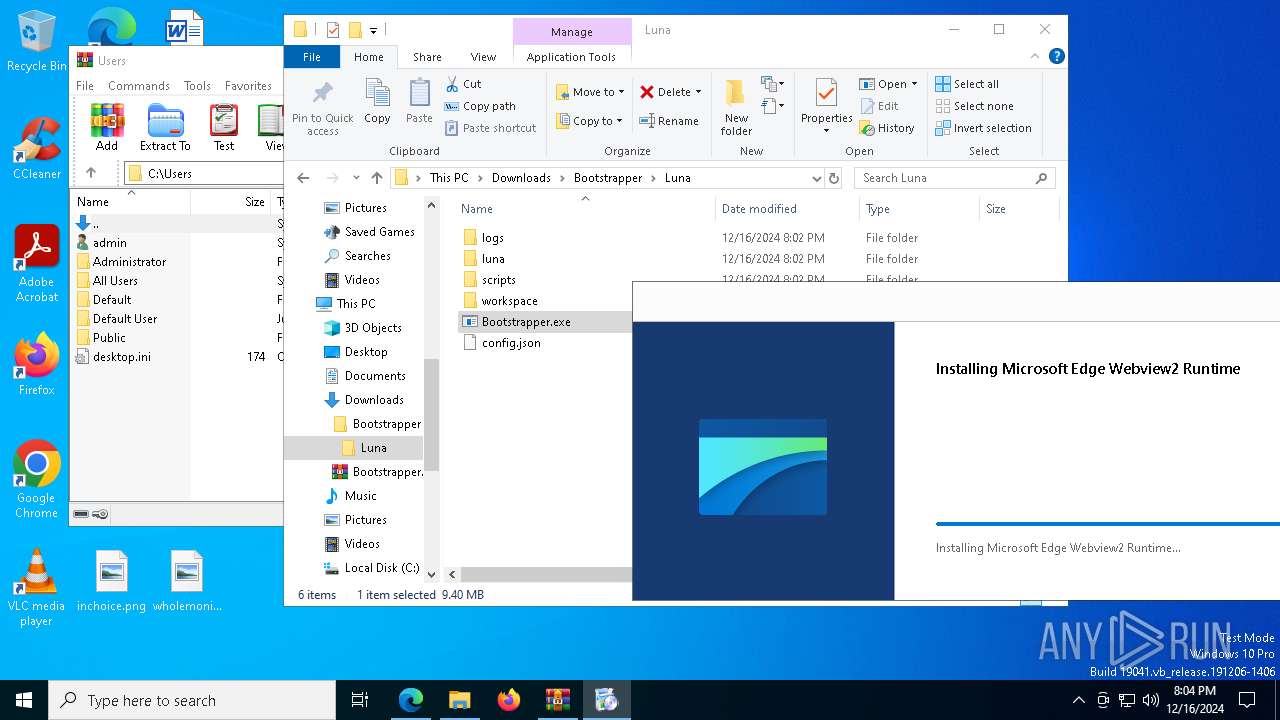Click the Edit button in Open group

click(x=879, y=106)
